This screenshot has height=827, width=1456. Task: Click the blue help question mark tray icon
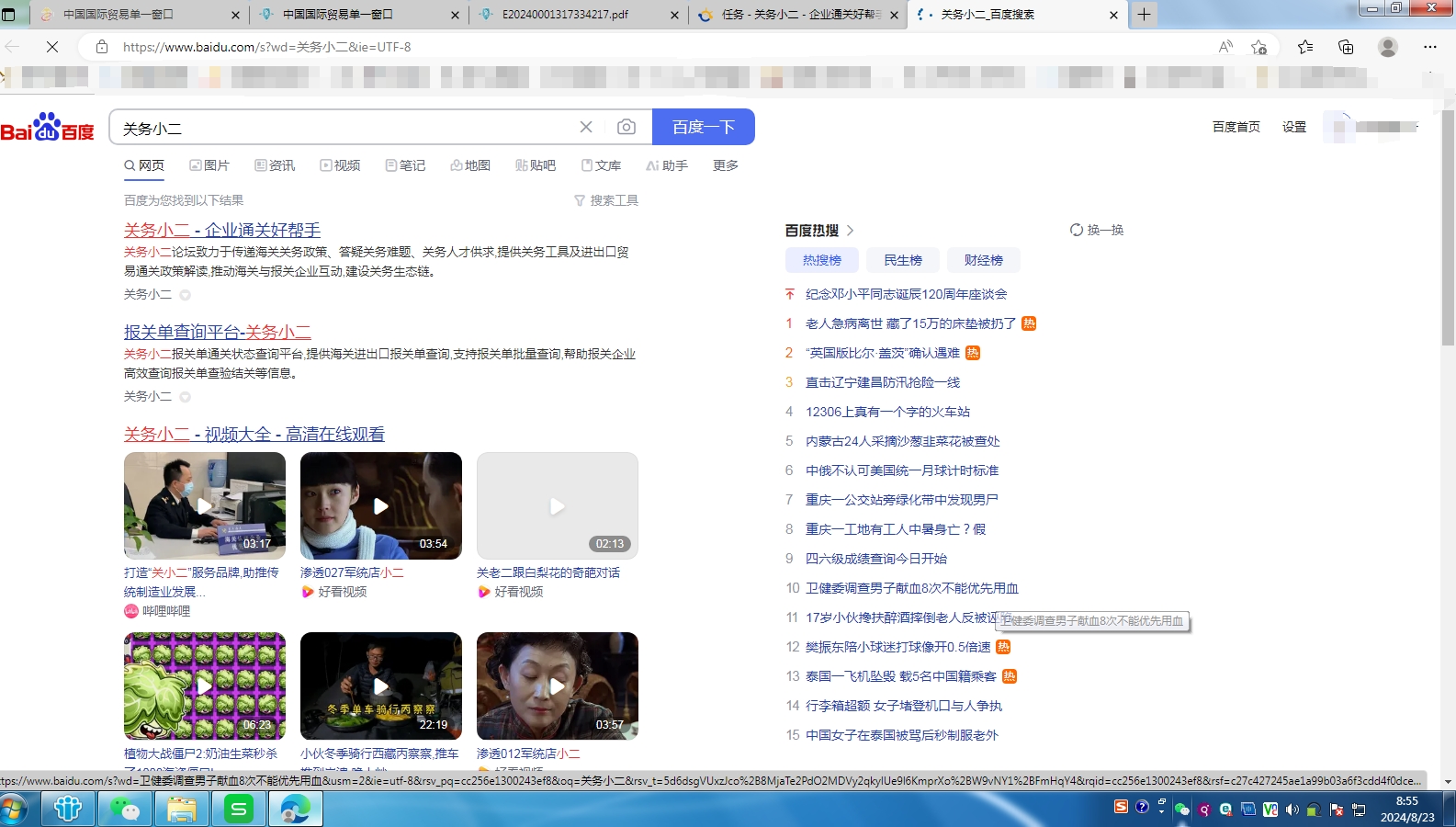pos(1142,807)
